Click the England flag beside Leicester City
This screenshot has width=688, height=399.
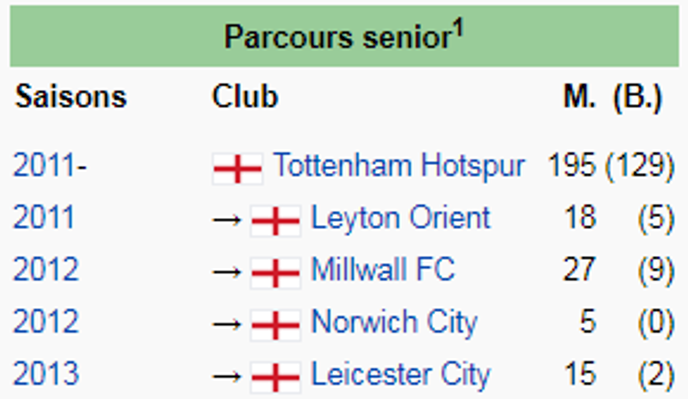click(276, 377)
